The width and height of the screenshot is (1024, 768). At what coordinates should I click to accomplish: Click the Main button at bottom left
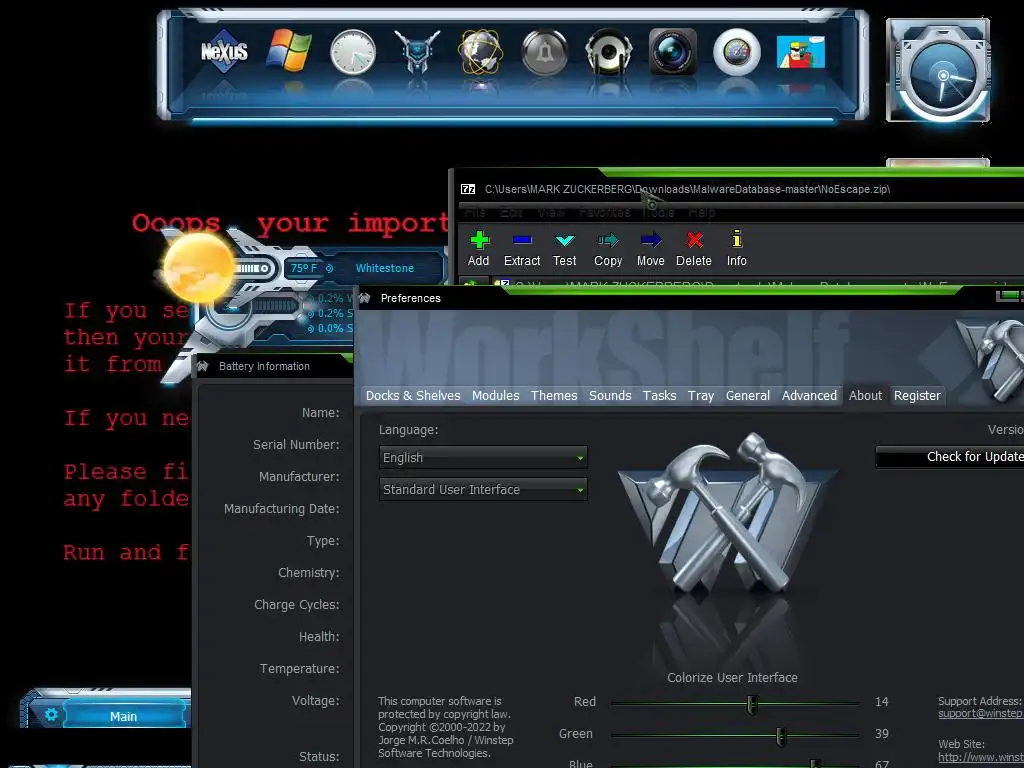123,716
